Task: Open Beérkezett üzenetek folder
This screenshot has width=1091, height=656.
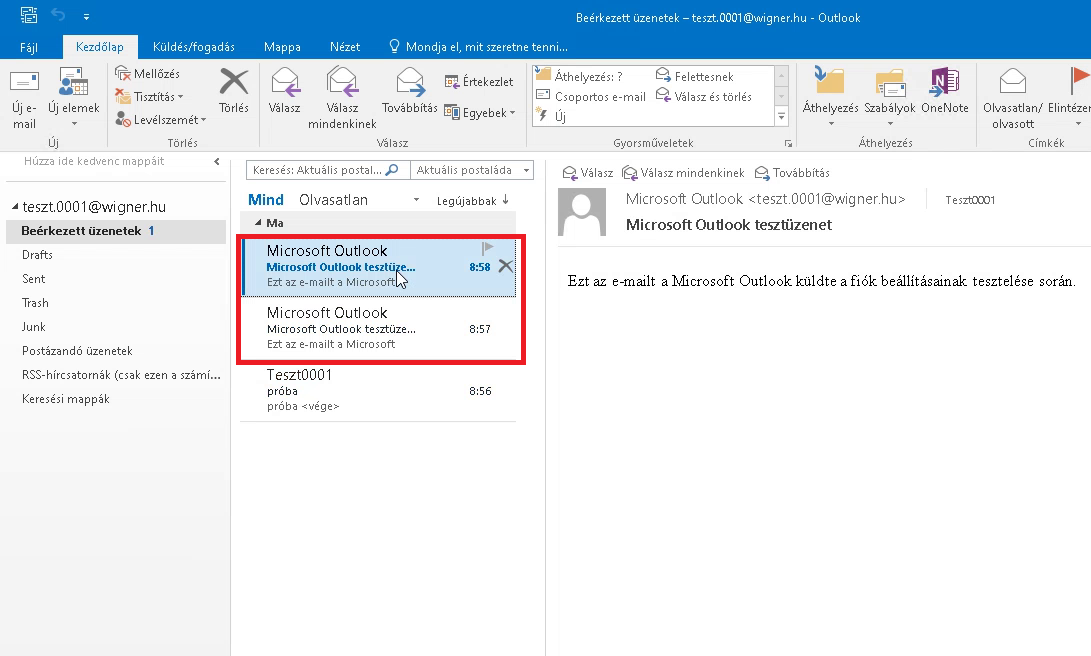Action: pyautogui.click(x=116, y=231)
